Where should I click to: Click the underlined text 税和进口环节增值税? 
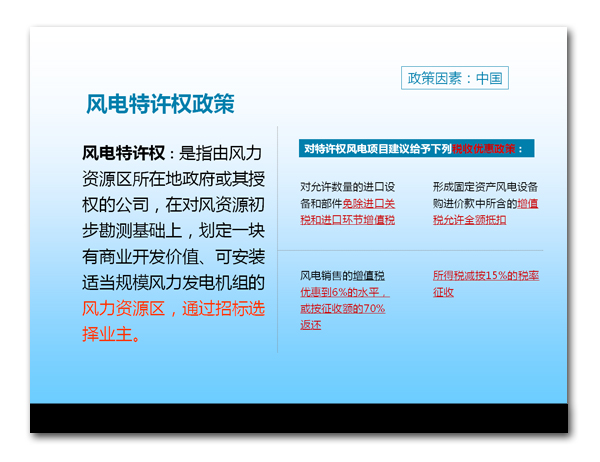pyautogui.click(x=347, y=219)
